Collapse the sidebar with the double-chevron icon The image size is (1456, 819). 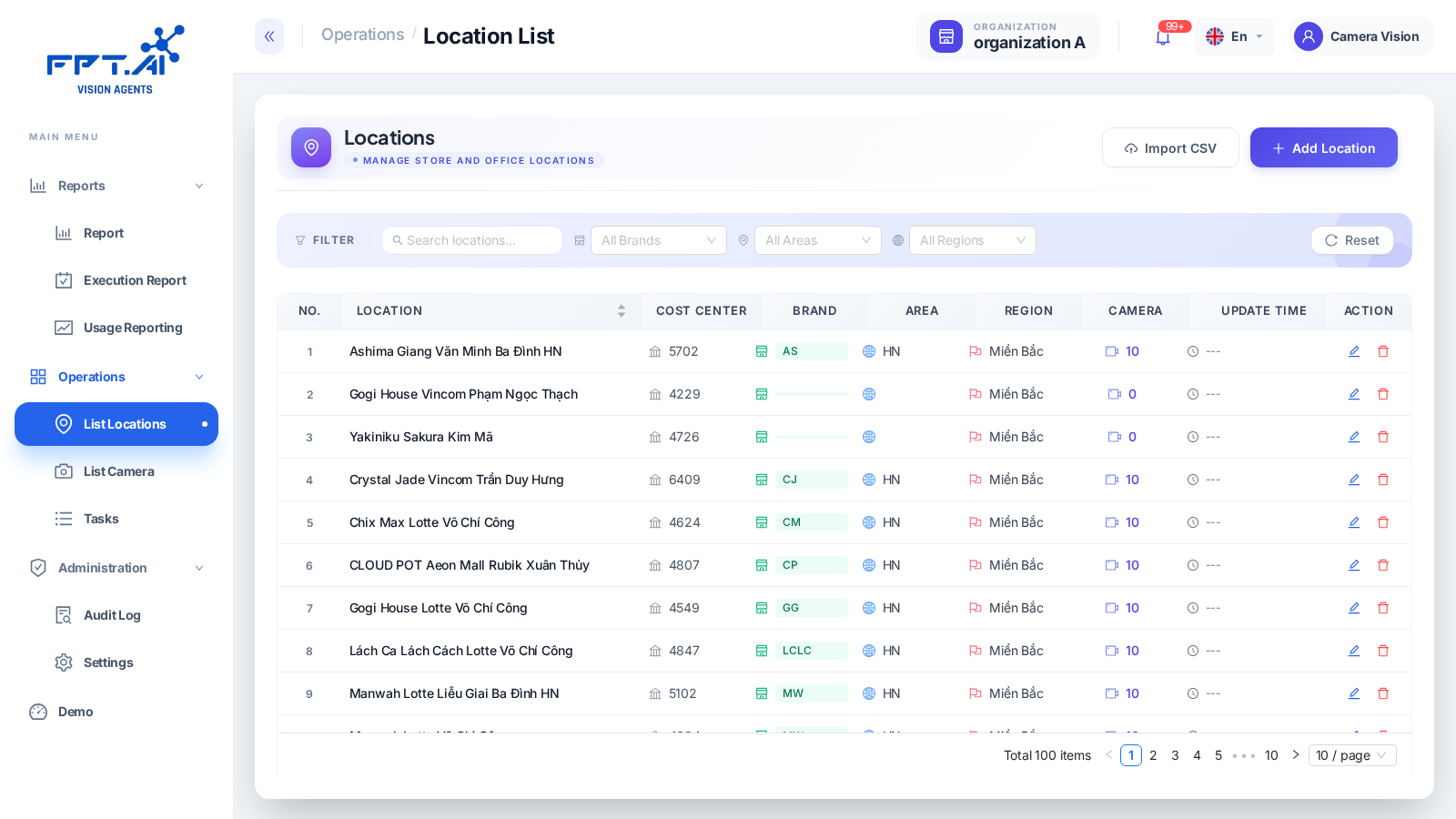pyautogui.click(x=269, y=36)
